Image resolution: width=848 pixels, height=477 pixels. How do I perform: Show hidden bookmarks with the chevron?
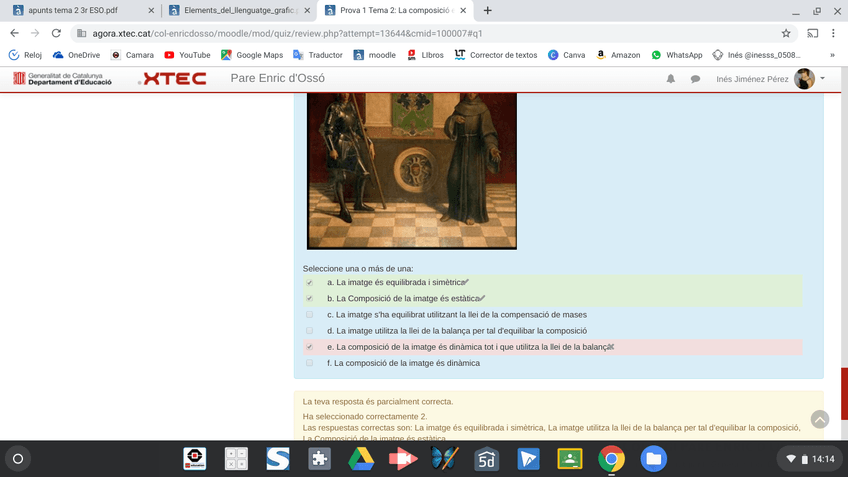pyautogui.click(x=832, y=55)
